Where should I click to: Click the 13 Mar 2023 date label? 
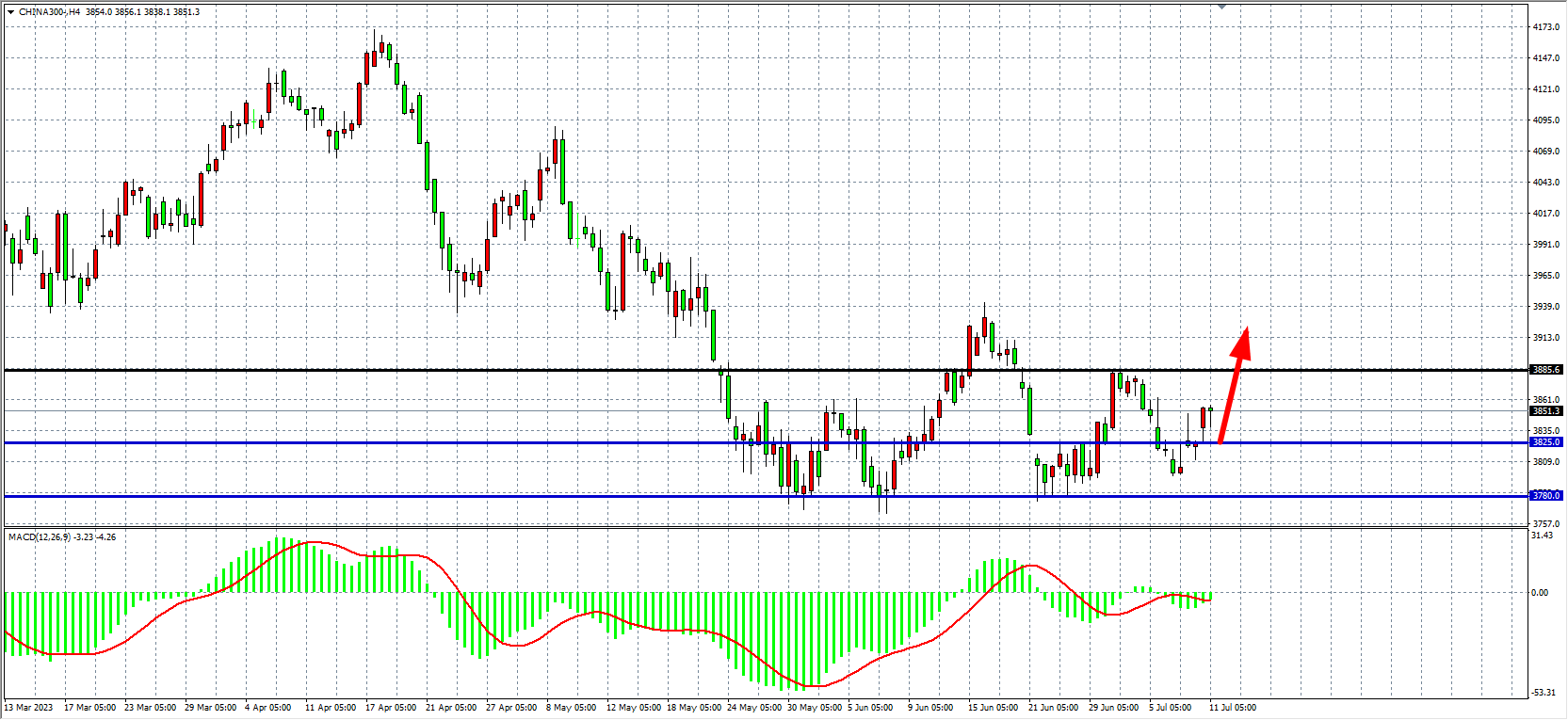(x=28, y=708)
